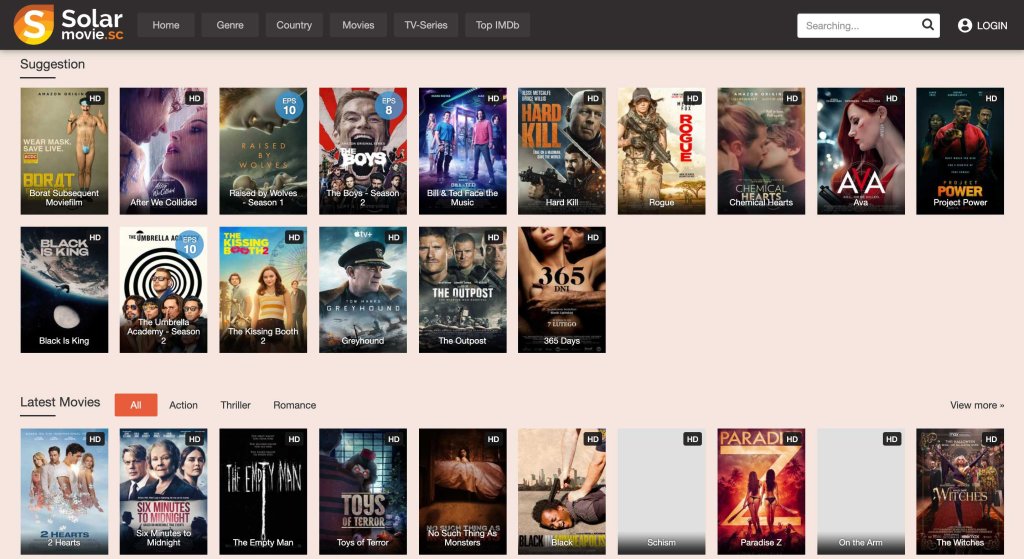
Task: Open 365 Days movie poster
Action: (x=562, y=289)
